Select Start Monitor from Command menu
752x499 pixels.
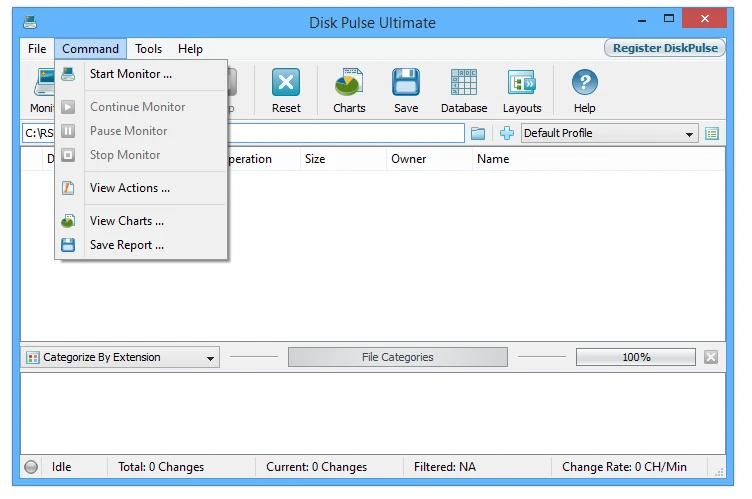tap(131, 74)
